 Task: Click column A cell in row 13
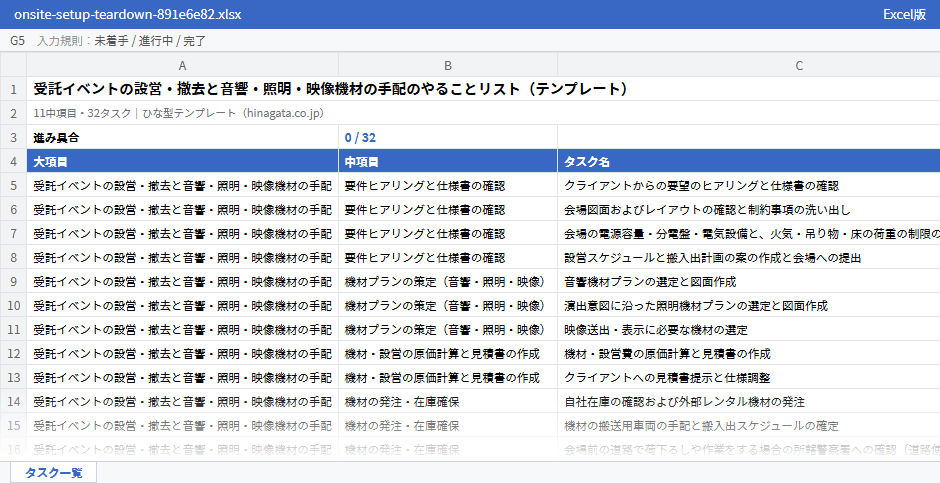182,378
